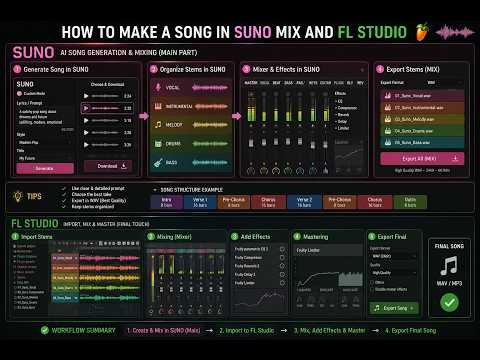480x360 pixels.
Task: Toggle the Compressor entry in the SUNO Effects list
Action: (x=347, y=108)
